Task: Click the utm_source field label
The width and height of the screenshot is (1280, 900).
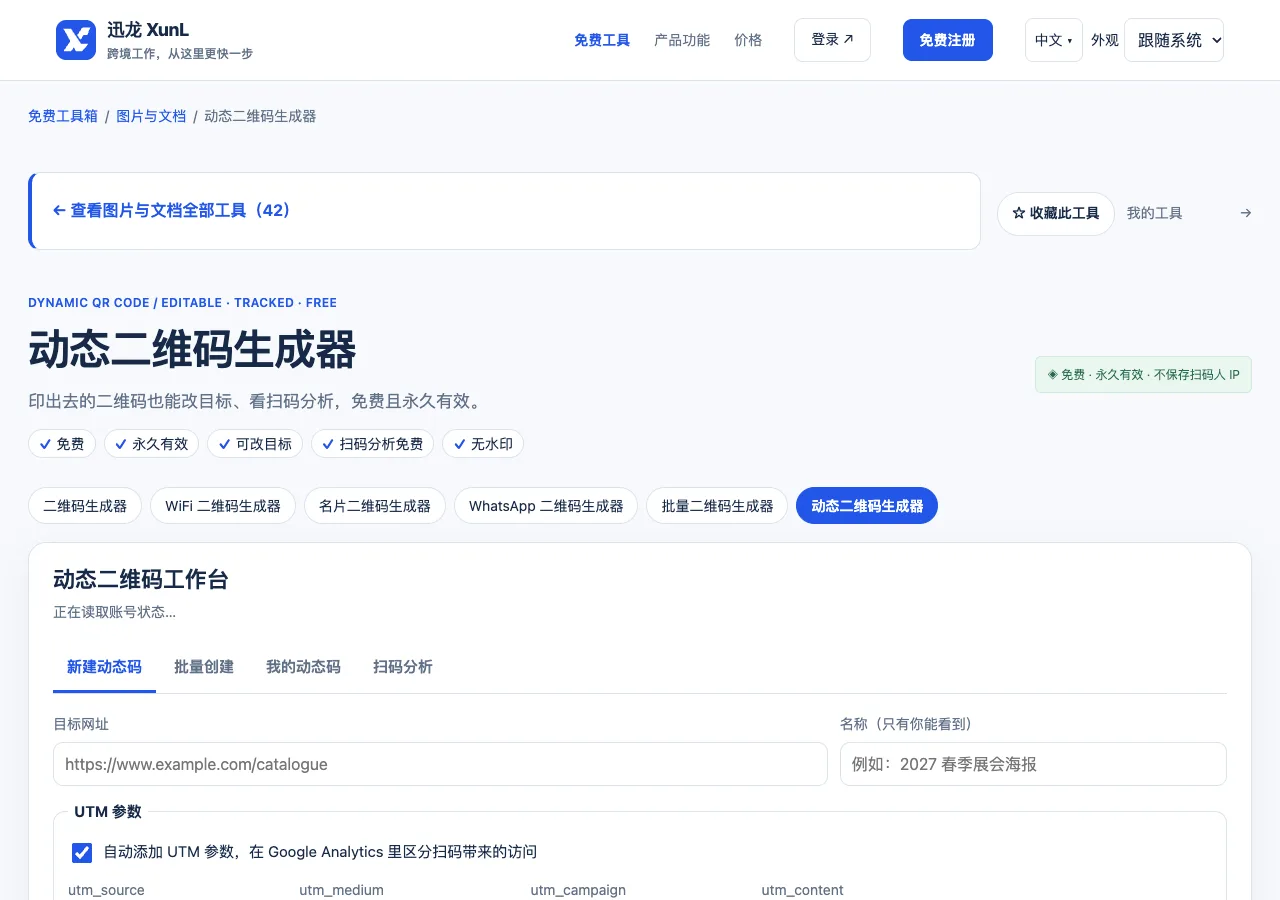Action: (106, 890)
